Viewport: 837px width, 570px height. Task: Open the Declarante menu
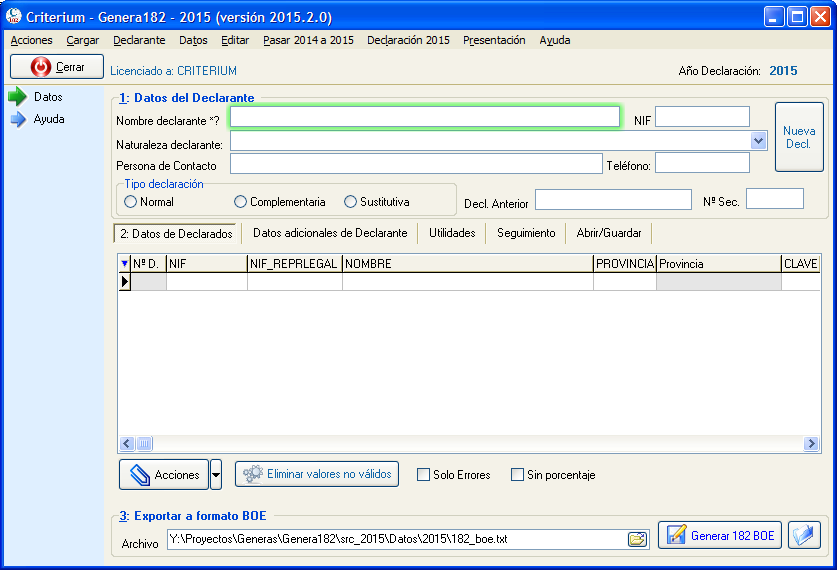[x=139, y=40]
